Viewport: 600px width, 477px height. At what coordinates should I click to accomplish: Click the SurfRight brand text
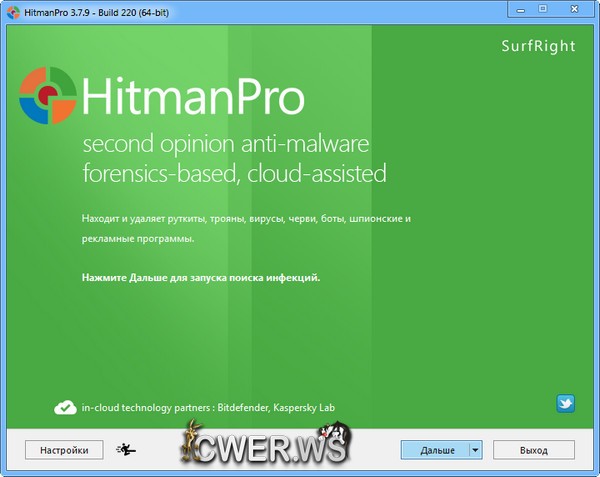[538, 46]
